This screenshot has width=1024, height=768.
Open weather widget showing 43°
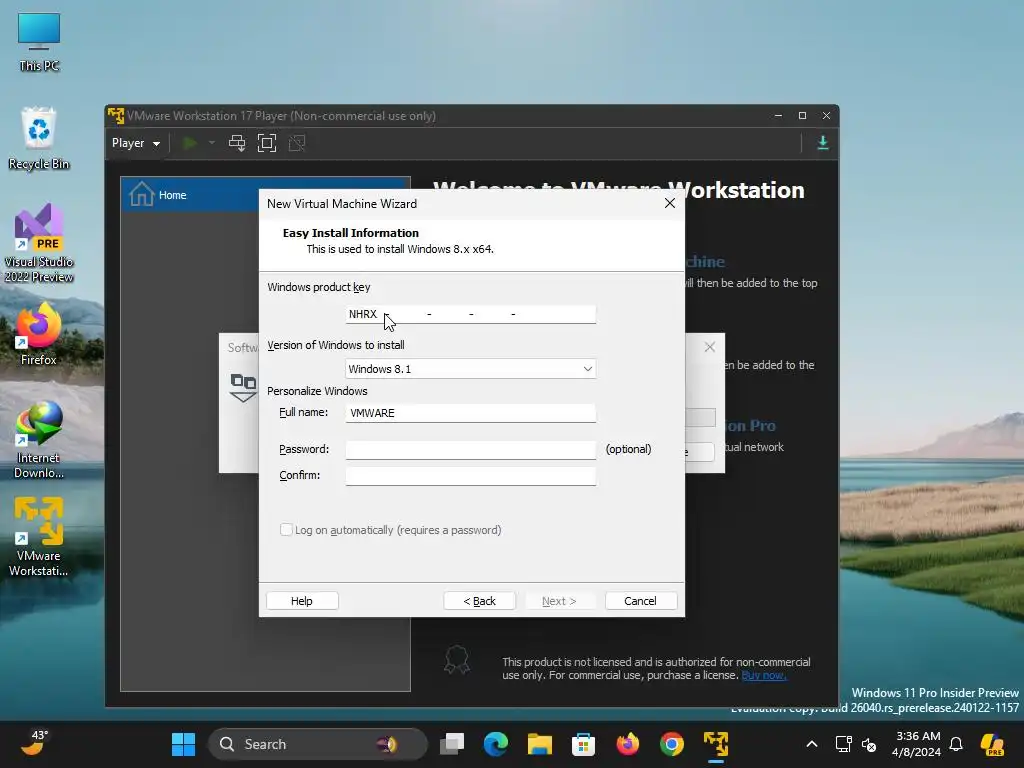(35, 743)
